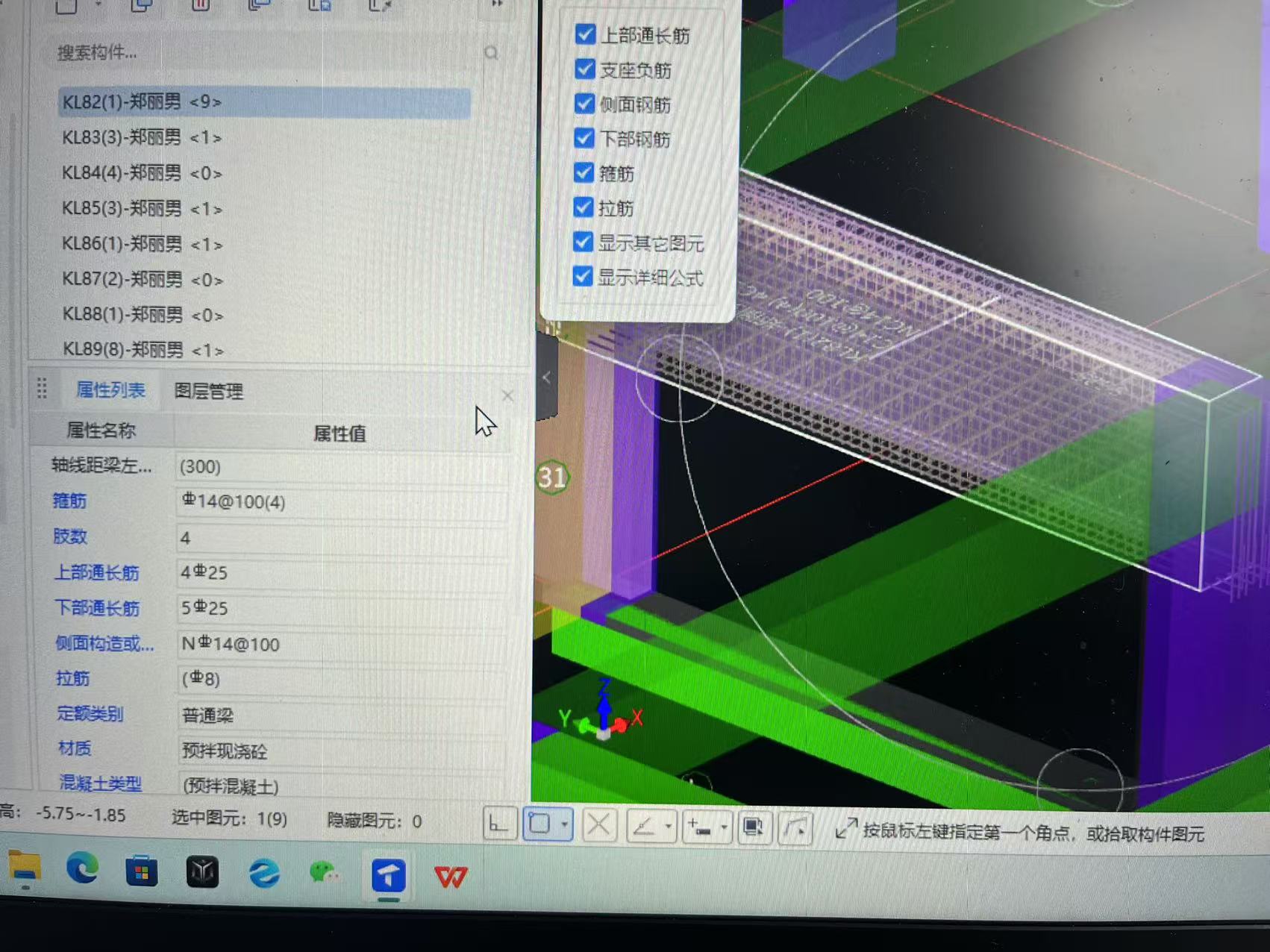Click the 轴线距梁左 value field (300)
The width and height of the screenshot is (1270, 952).
[x=342, y=467]
